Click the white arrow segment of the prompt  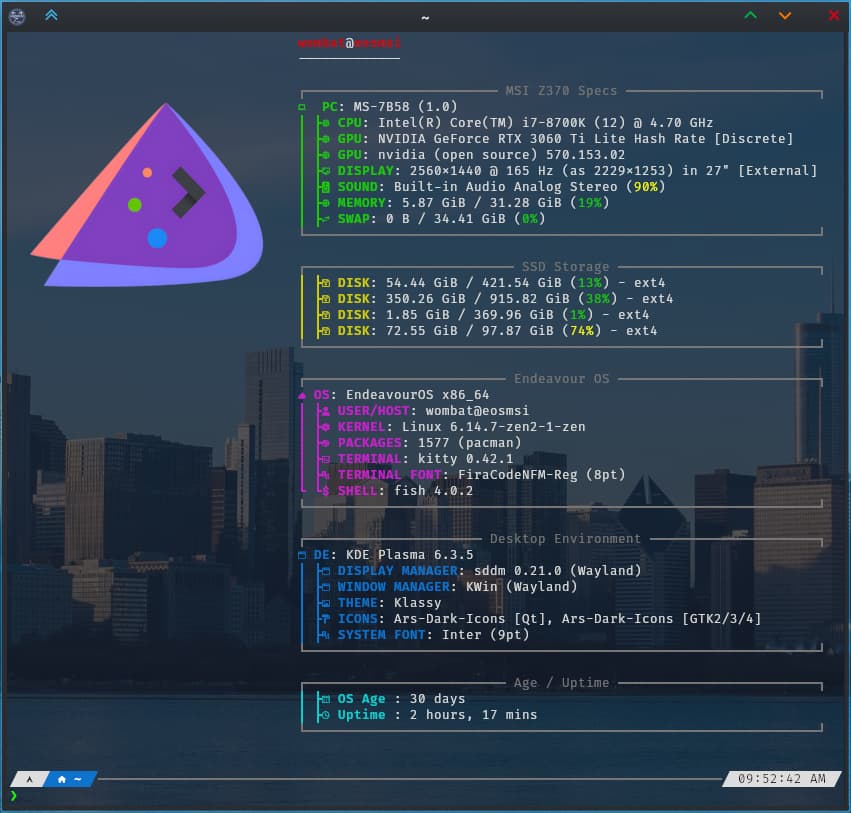coord(29,779)
